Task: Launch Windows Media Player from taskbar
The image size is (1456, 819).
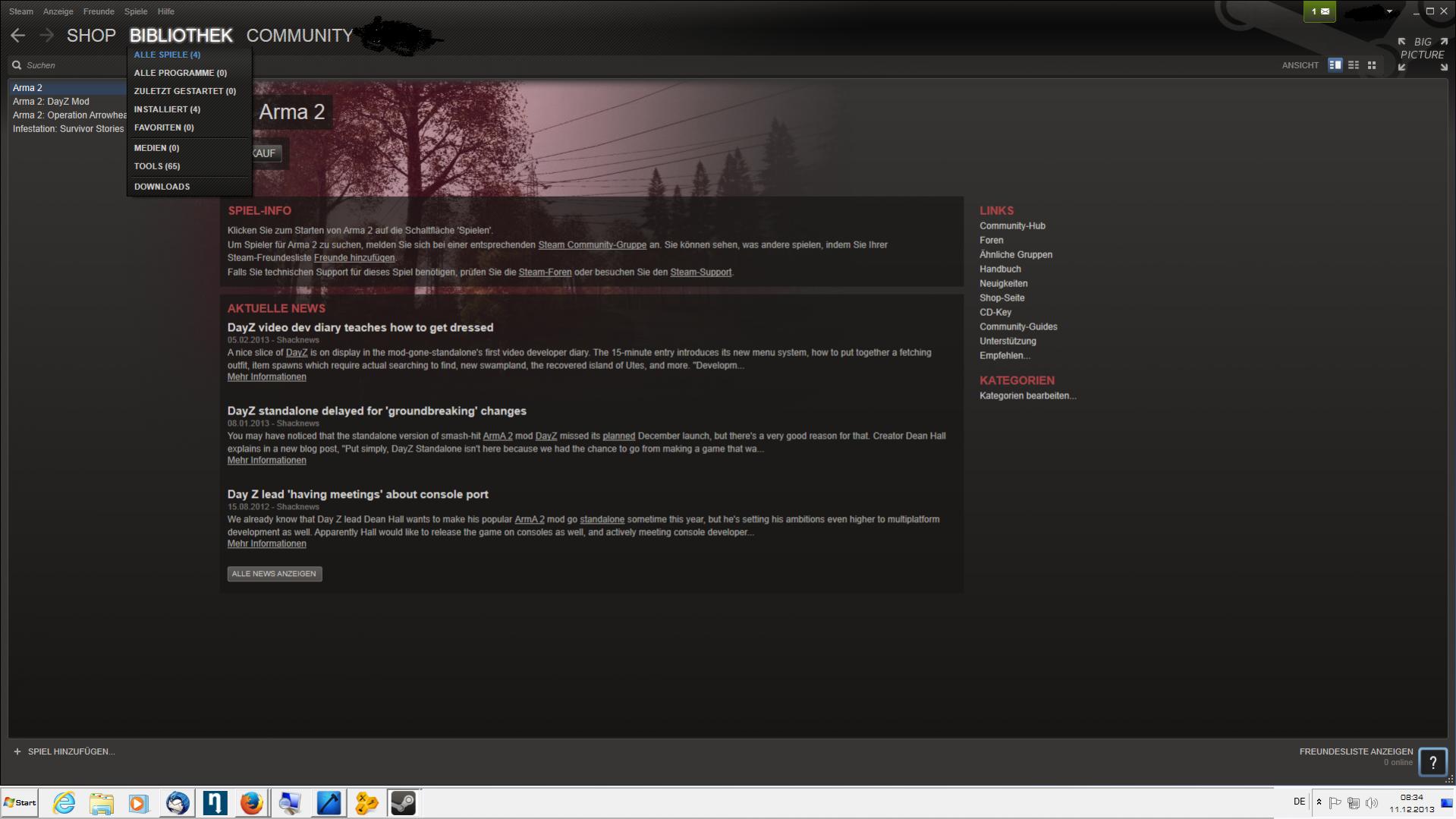Action: coord(138,803)
